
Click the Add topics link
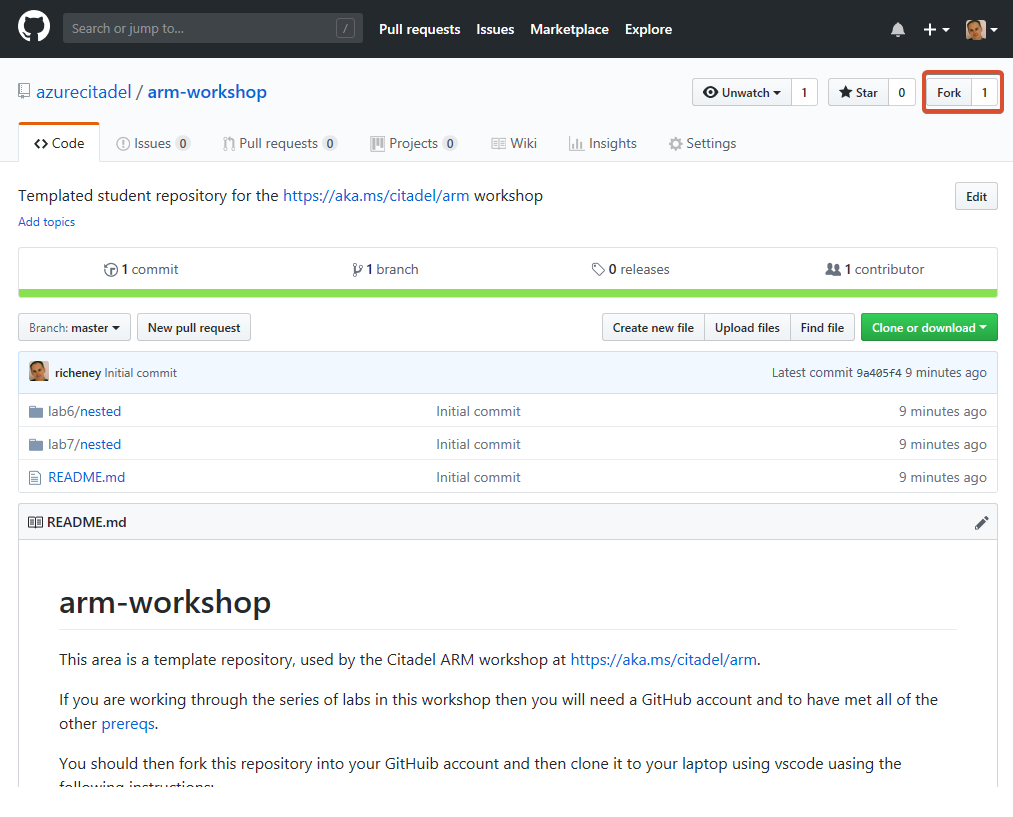46,222
